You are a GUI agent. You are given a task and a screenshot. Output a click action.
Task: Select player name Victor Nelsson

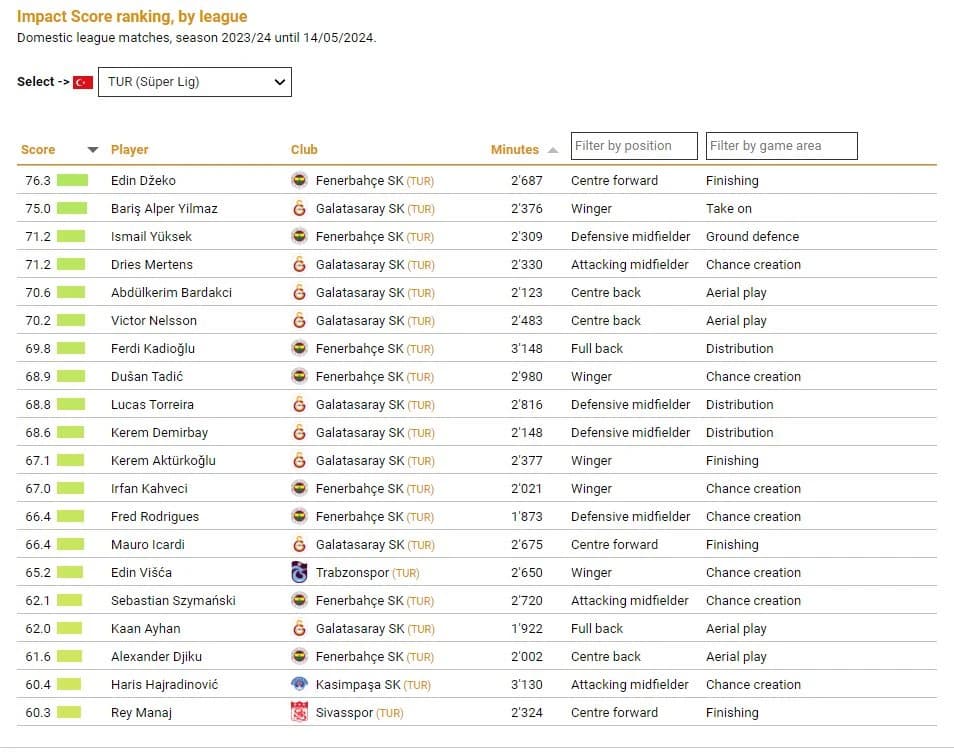coord(154,321)
